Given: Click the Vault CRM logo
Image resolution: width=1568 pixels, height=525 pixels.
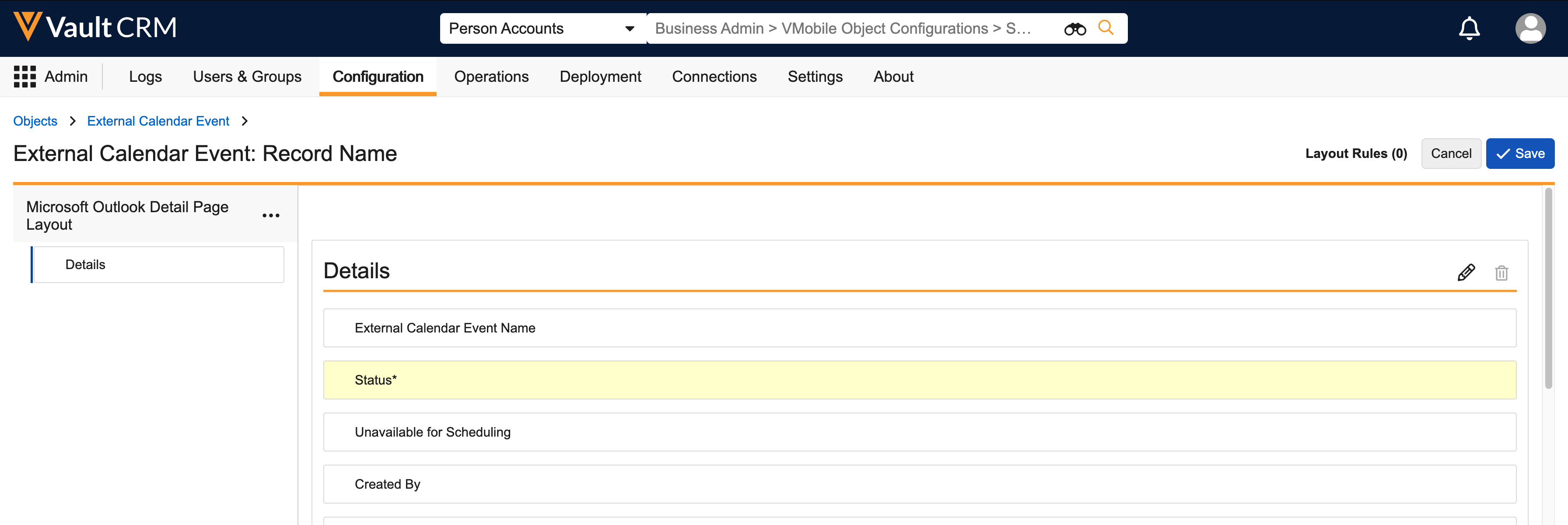Looking at the screenshot, I should click(95, 28).
